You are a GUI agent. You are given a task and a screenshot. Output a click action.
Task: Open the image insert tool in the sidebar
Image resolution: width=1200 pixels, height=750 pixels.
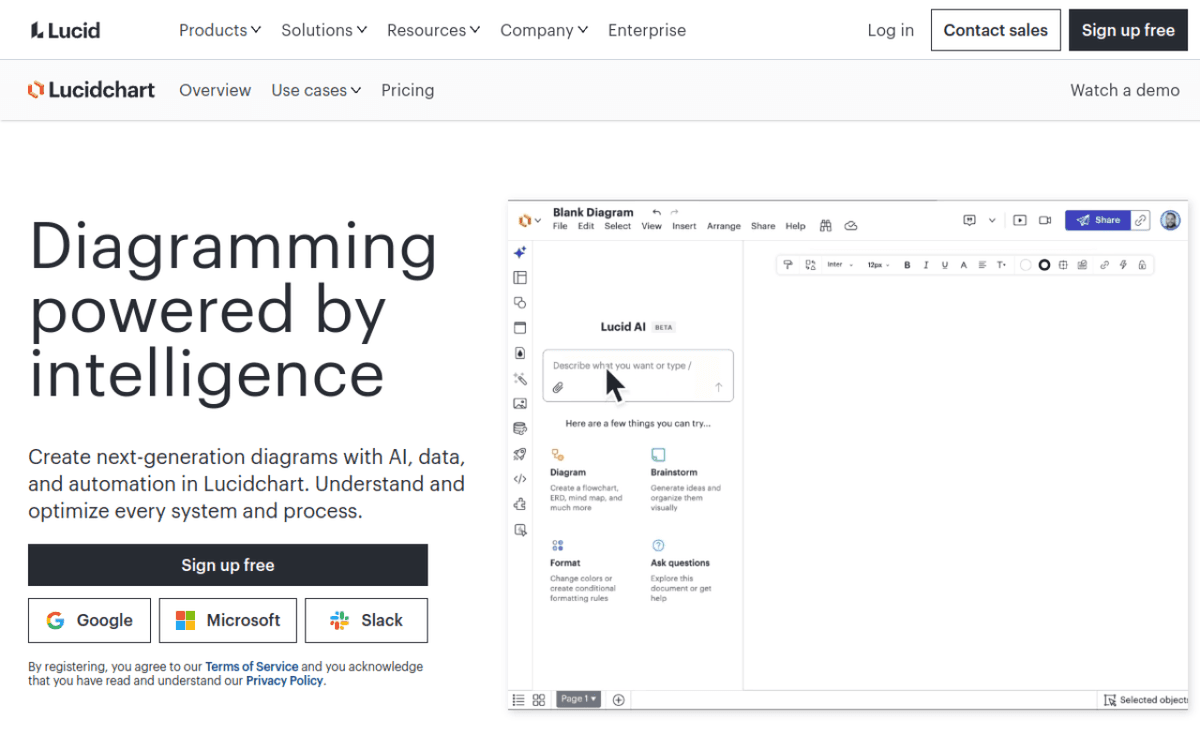point(520,403)
